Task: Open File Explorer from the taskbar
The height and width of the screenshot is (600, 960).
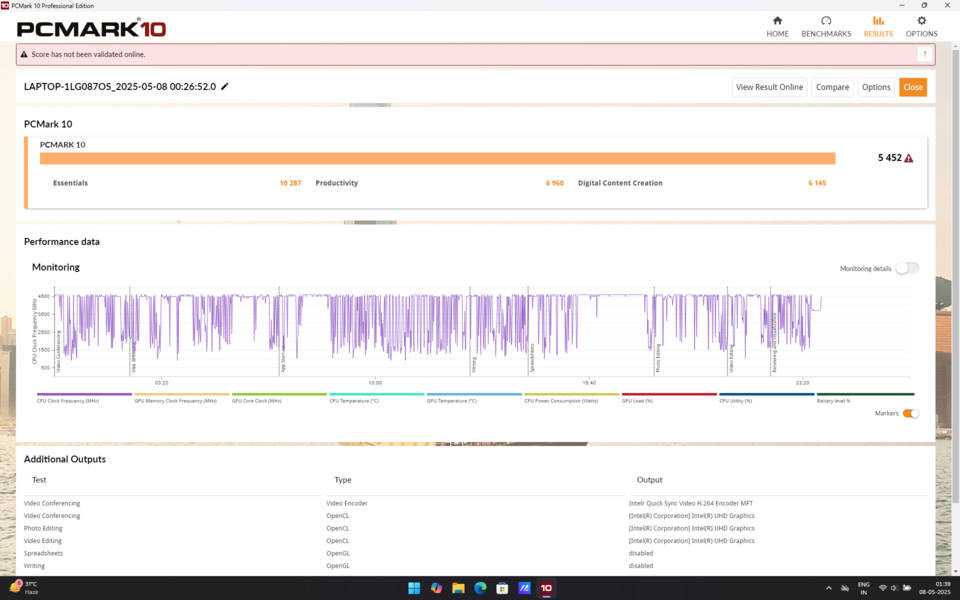Action: tap(458, 588)
